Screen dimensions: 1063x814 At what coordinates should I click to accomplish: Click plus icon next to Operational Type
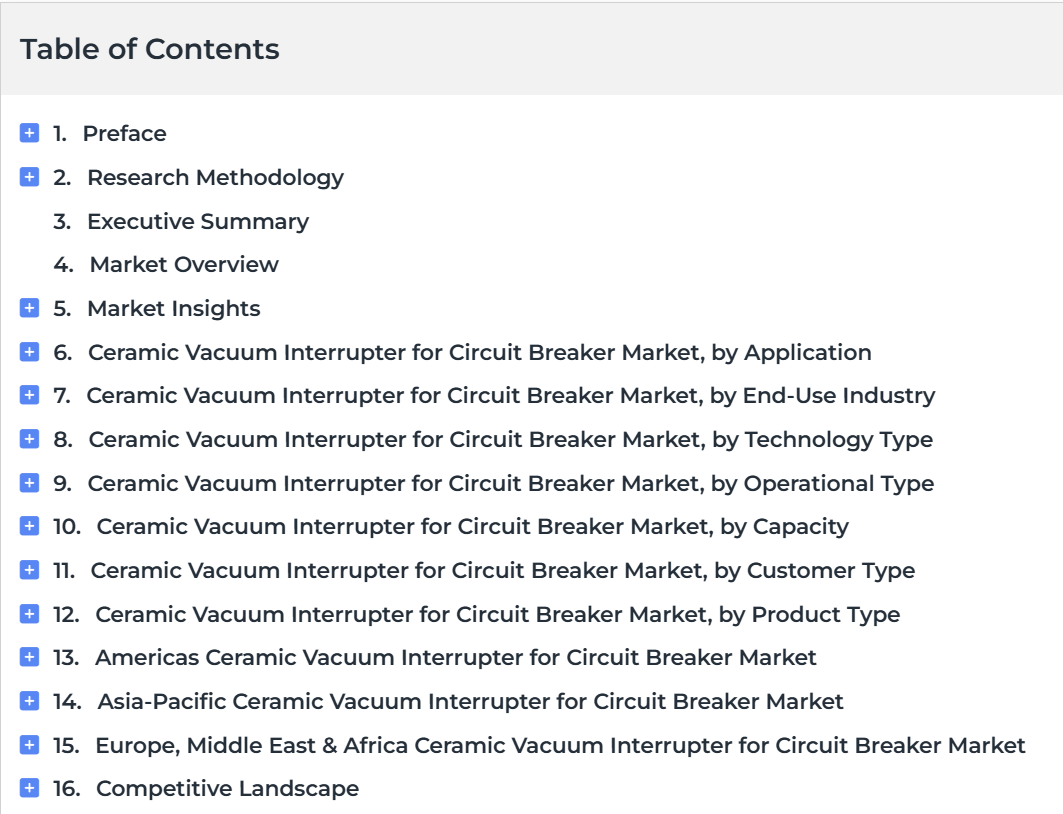(x=29, y=483)
